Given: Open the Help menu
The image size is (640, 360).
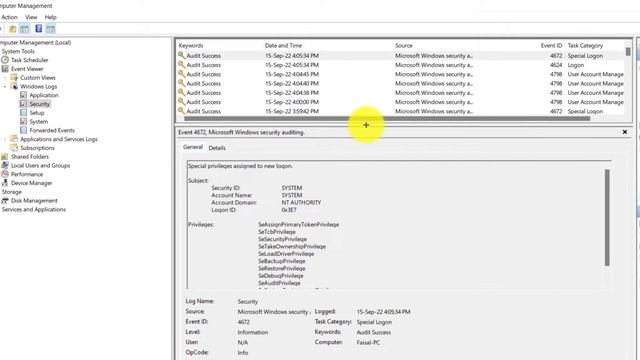Looking at the screenshot, I should pos(50,17).
